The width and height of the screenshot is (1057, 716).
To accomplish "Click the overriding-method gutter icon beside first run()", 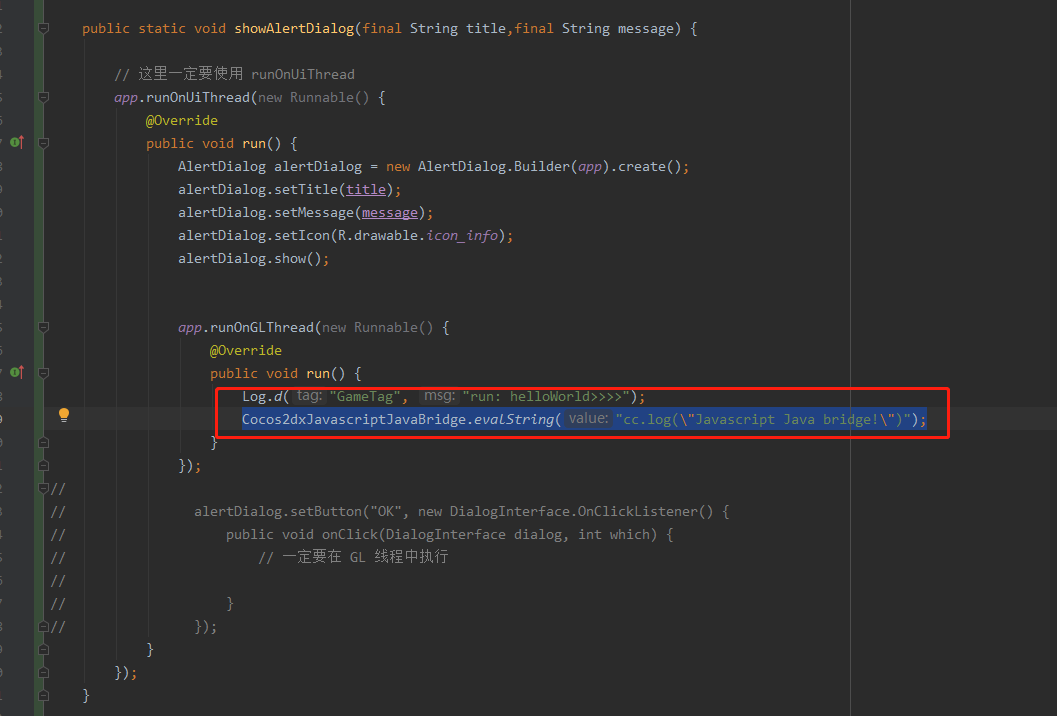I will click(x=16, y=143).
